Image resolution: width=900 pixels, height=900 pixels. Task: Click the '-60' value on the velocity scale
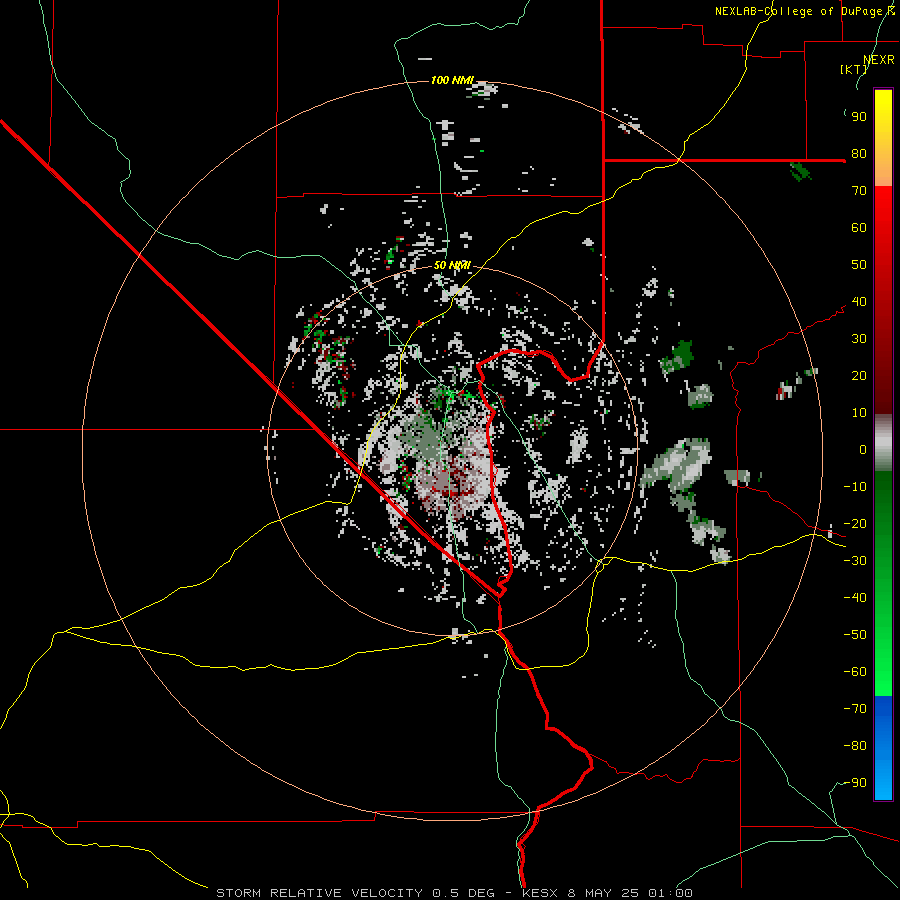coord(855,672)
